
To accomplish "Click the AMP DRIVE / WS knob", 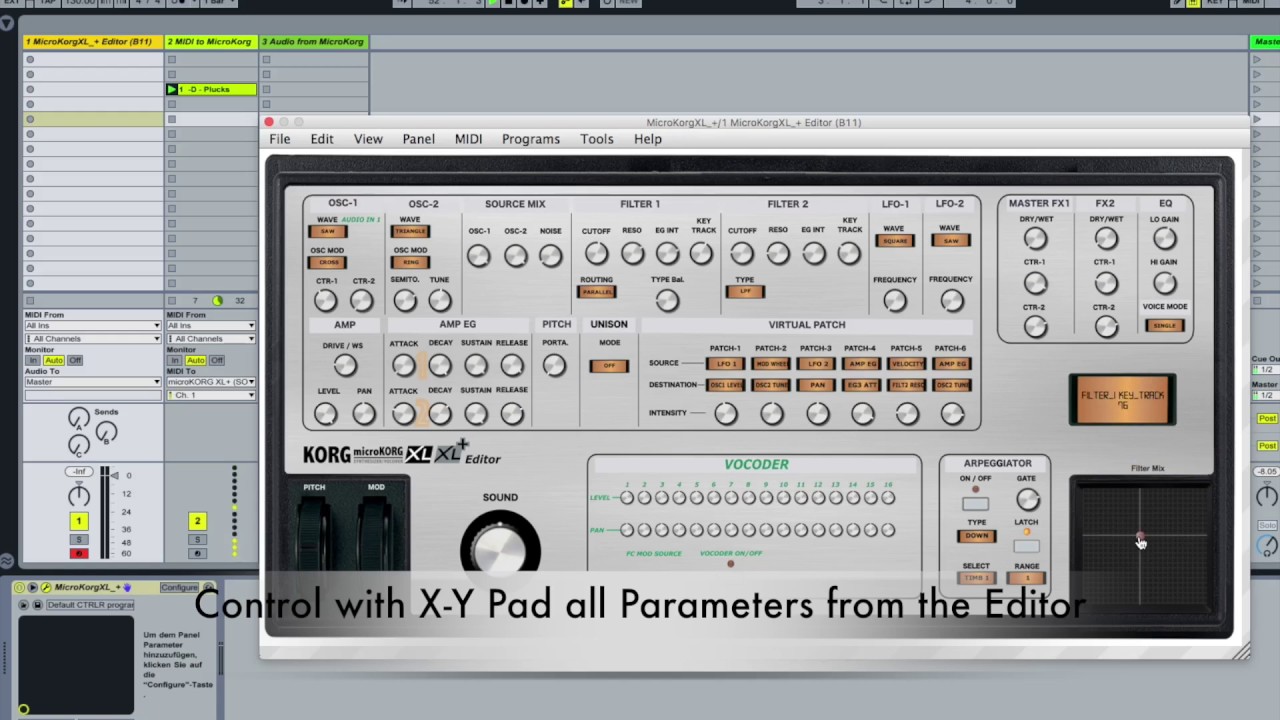I will click(345, 366).
